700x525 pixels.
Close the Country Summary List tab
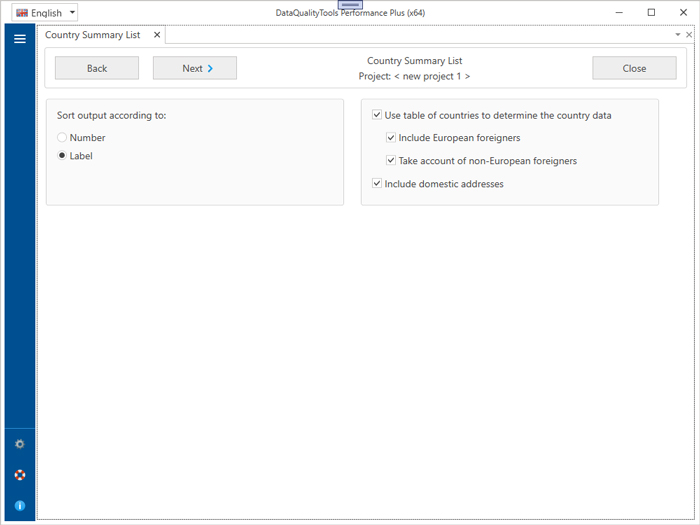tap(156, 35)
